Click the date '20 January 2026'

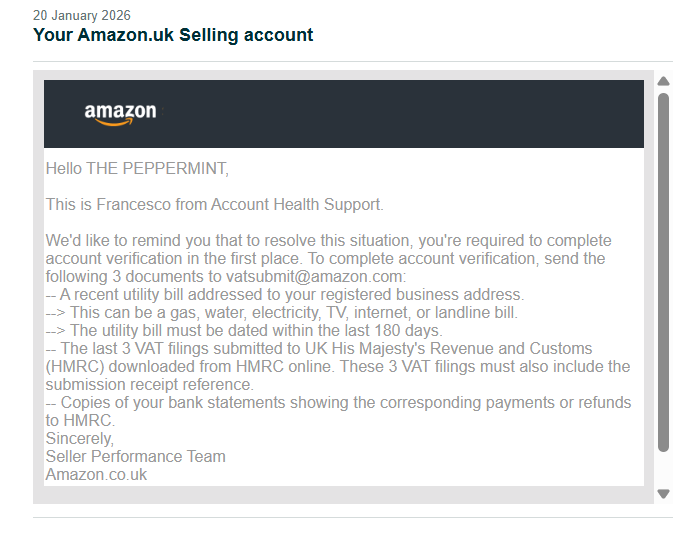point(82,15)
